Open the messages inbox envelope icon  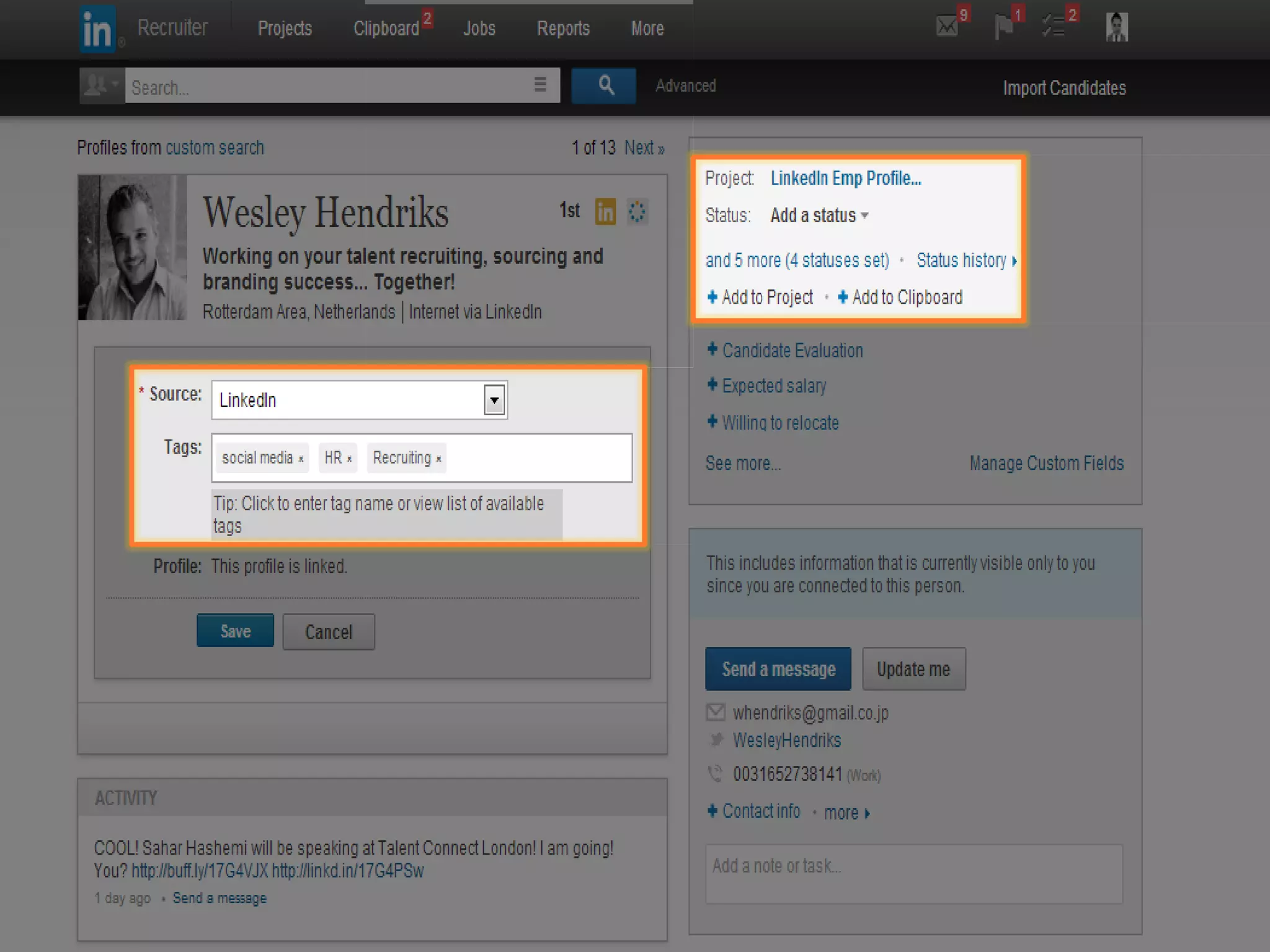pyautogui.click(x=947, y=27)
